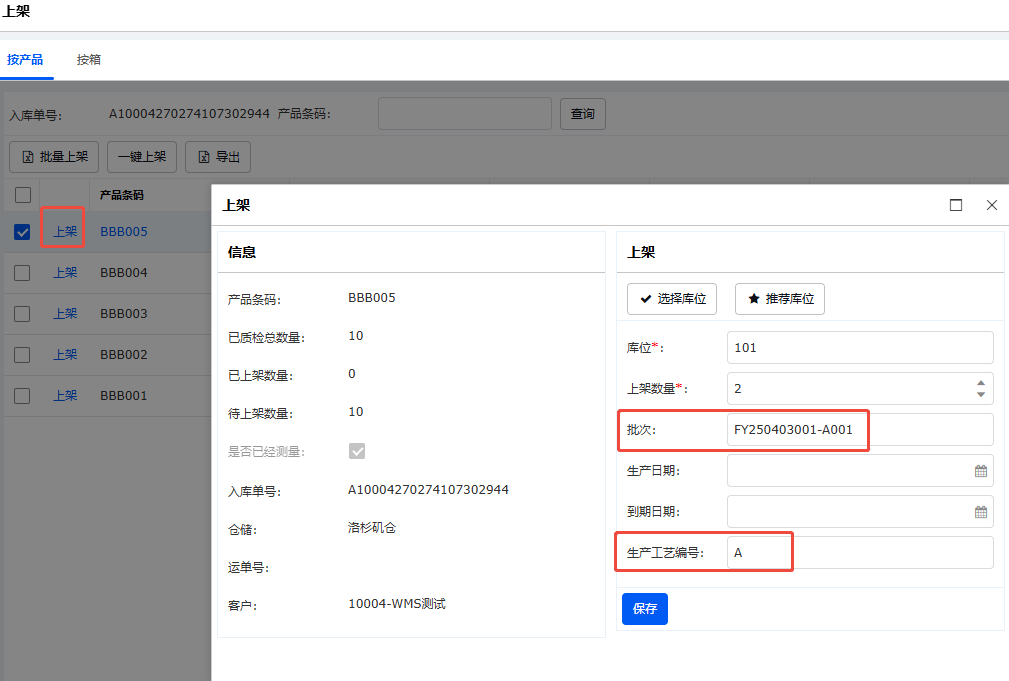Focus the 到期日期 date field
1009x681 pixels.
[860, 512]
